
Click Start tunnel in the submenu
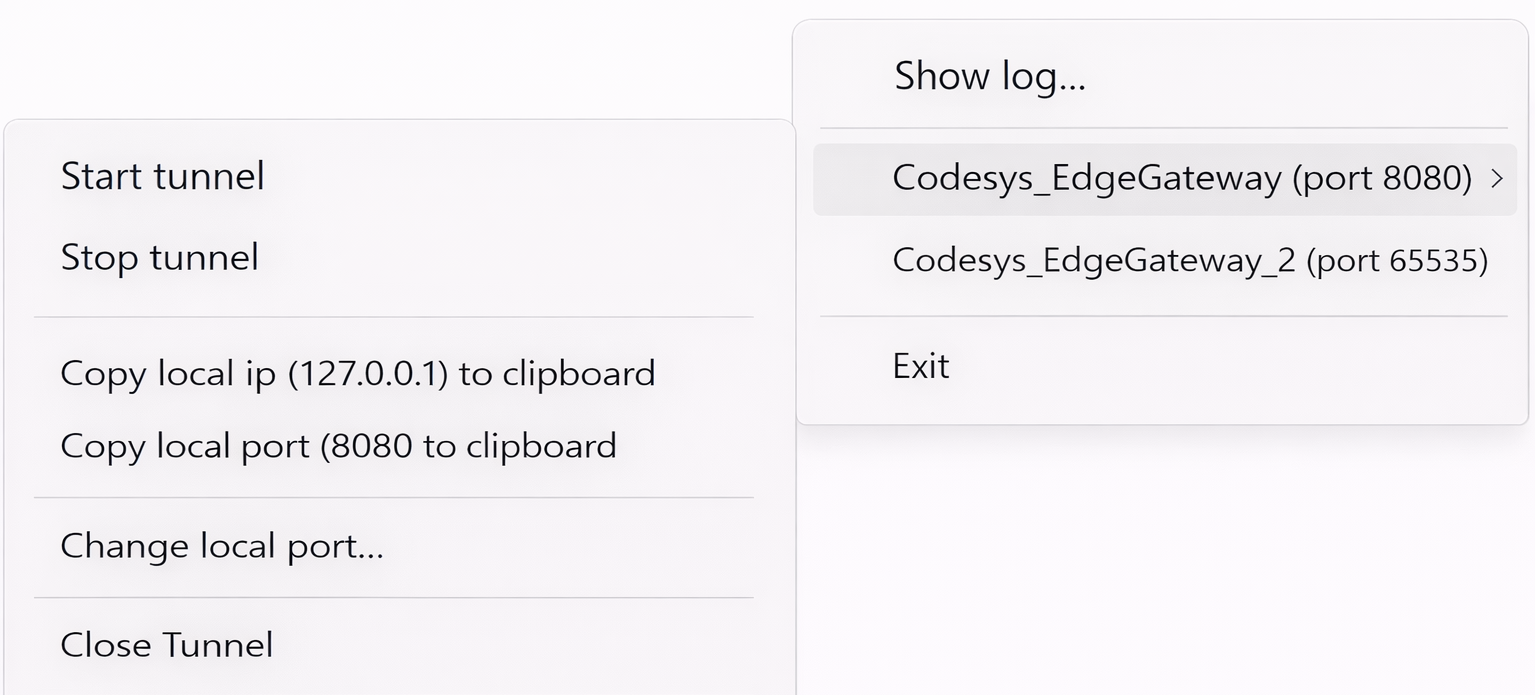(163, 177)
